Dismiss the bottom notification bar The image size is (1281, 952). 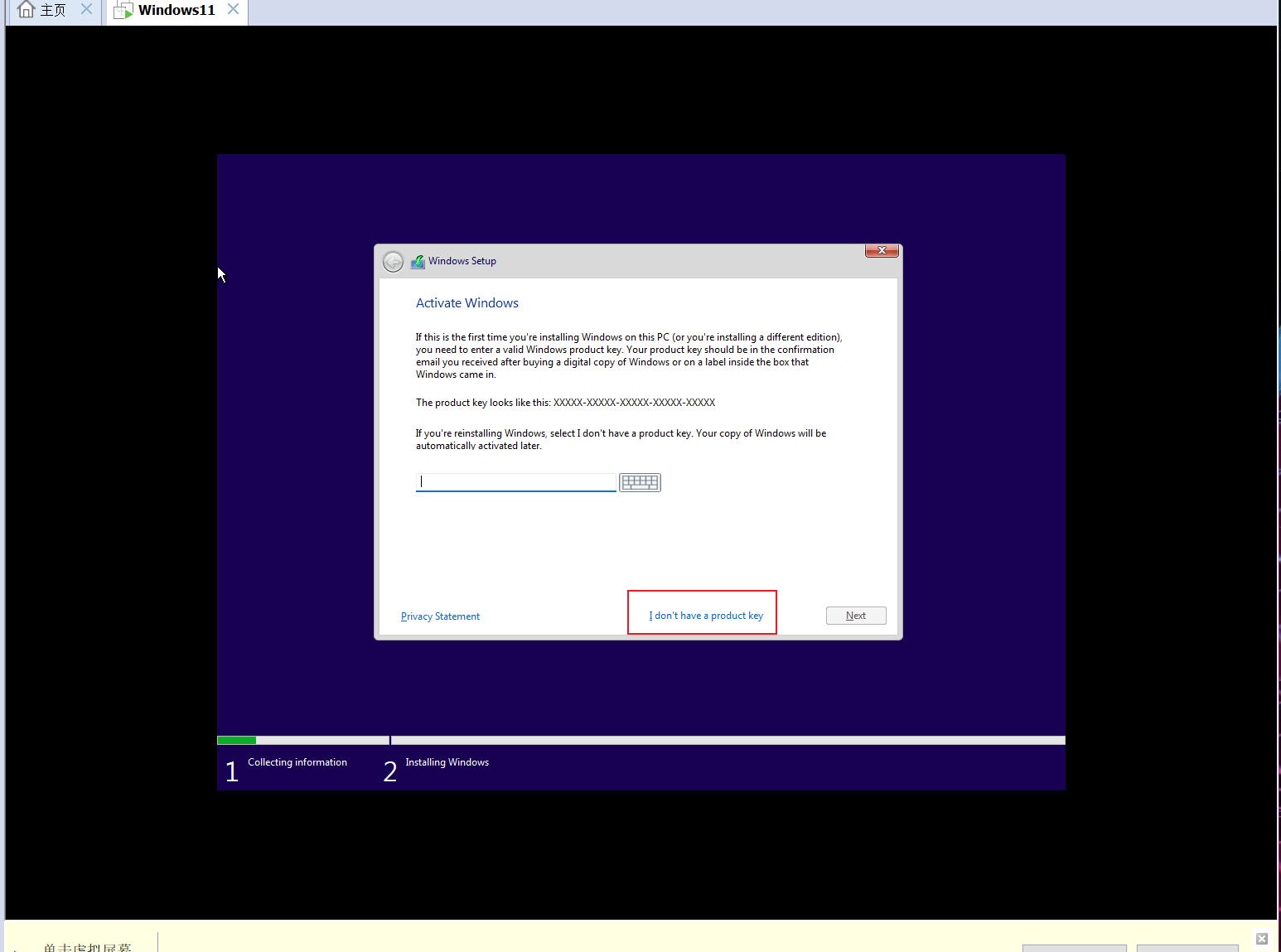1262,939
